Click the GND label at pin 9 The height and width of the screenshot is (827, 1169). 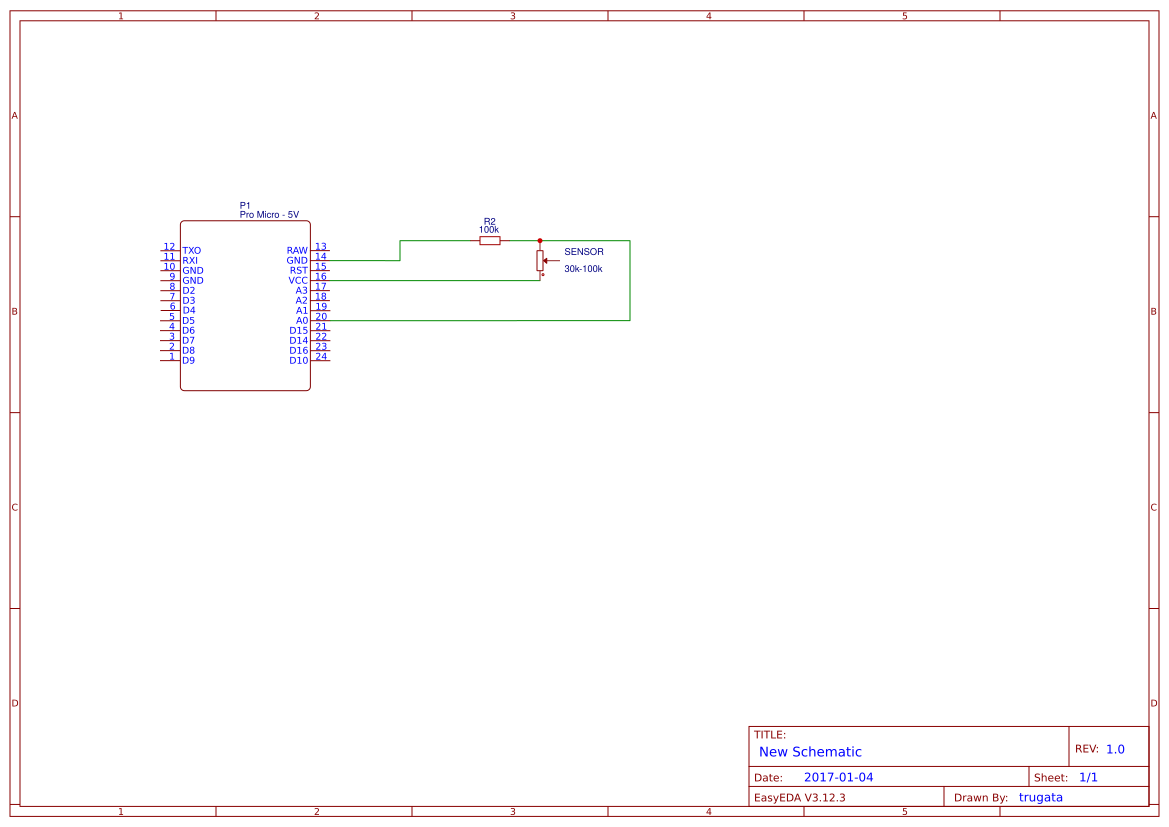193,280
